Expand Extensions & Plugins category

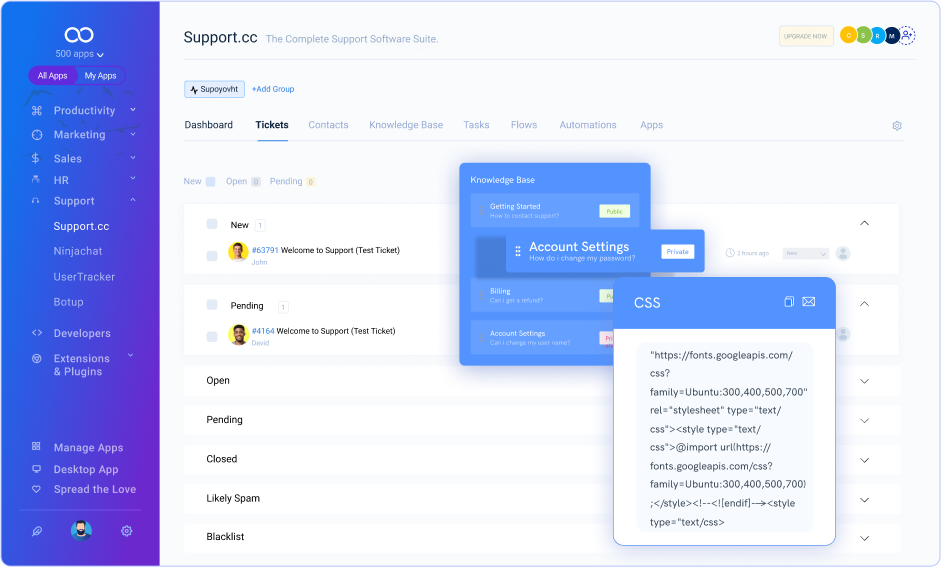point(130,356)
